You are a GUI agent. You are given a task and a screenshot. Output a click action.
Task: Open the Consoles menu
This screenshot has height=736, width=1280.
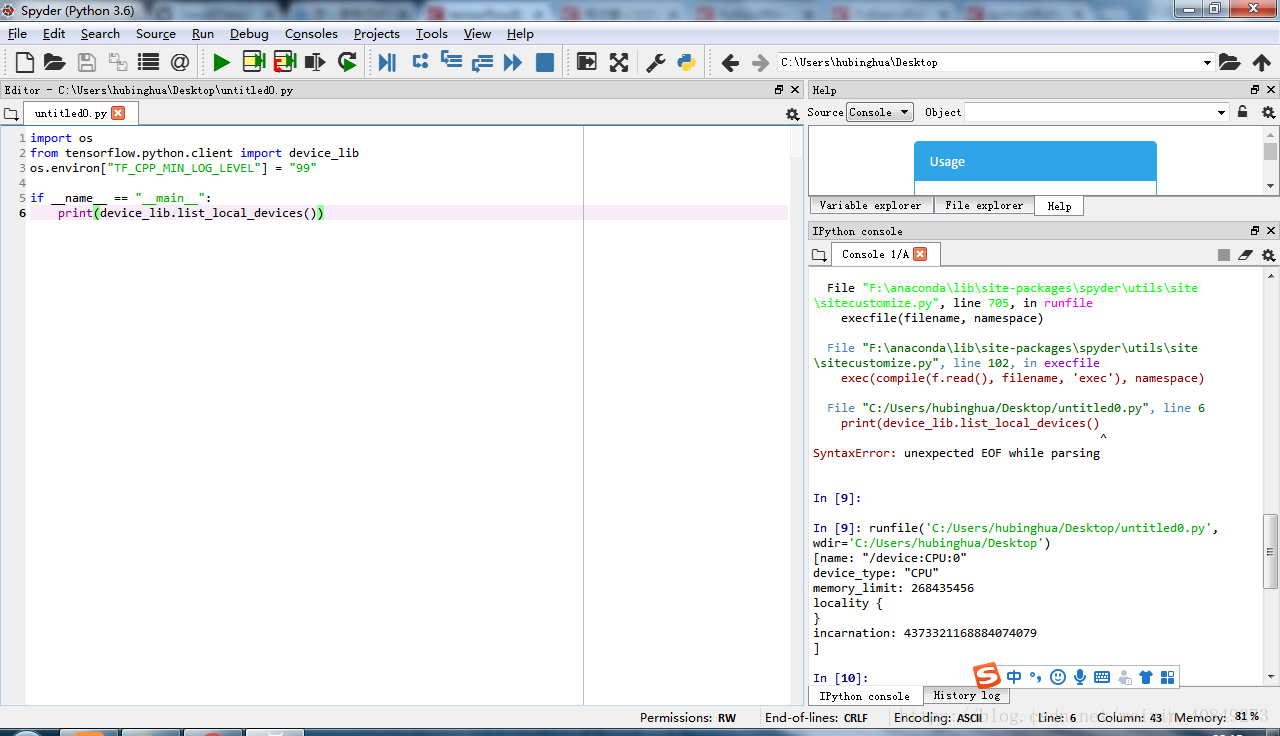(311, 34)
